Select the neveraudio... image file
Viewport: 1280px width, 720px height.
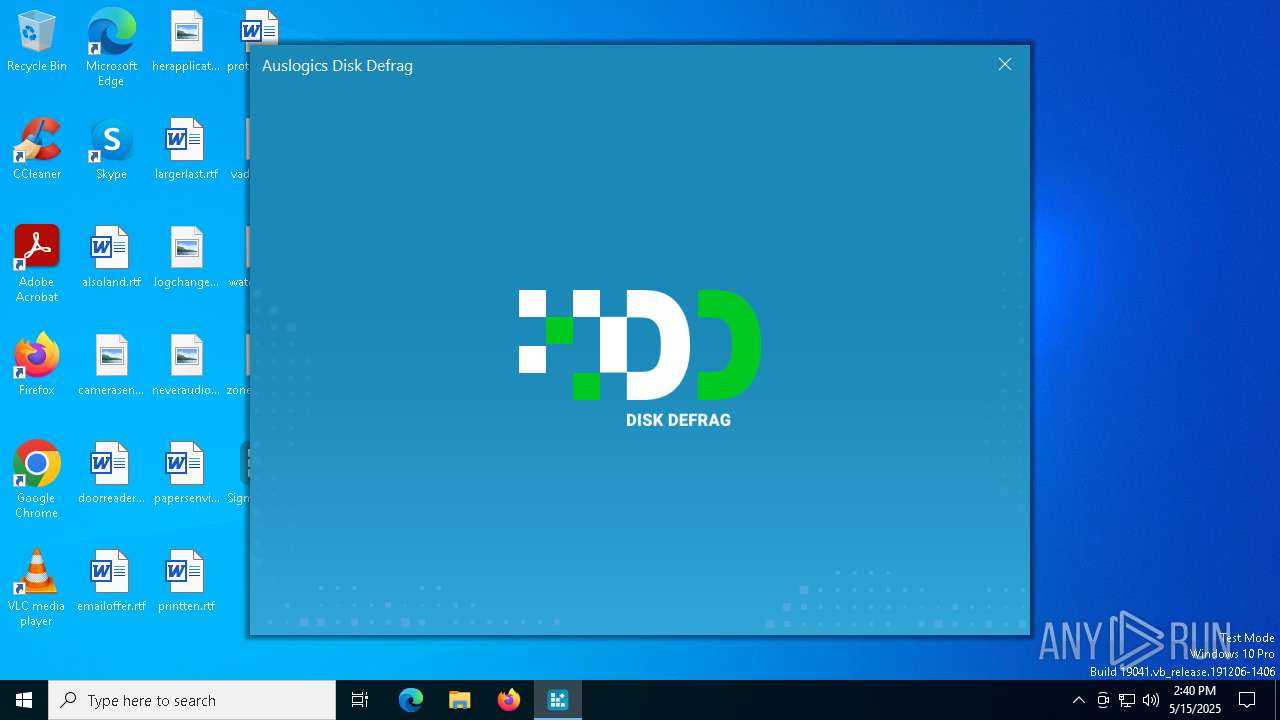(186, 365)
